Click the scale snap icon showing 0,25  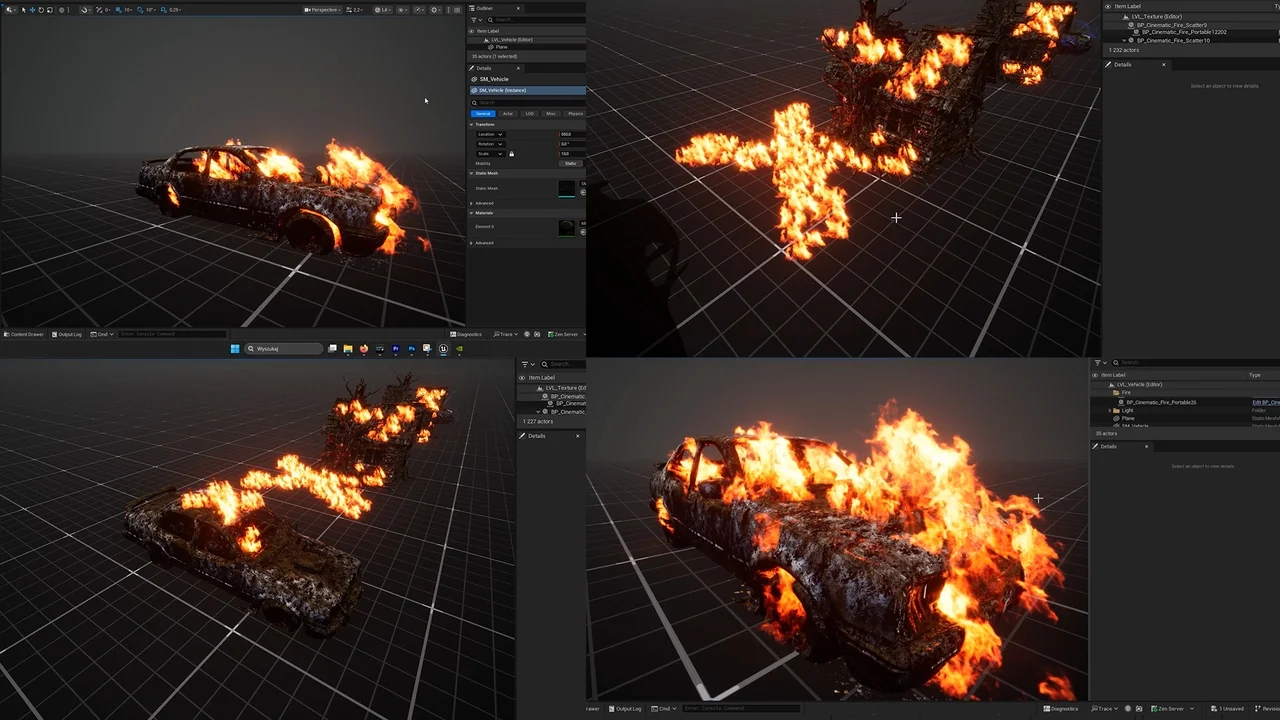(164, 10)
